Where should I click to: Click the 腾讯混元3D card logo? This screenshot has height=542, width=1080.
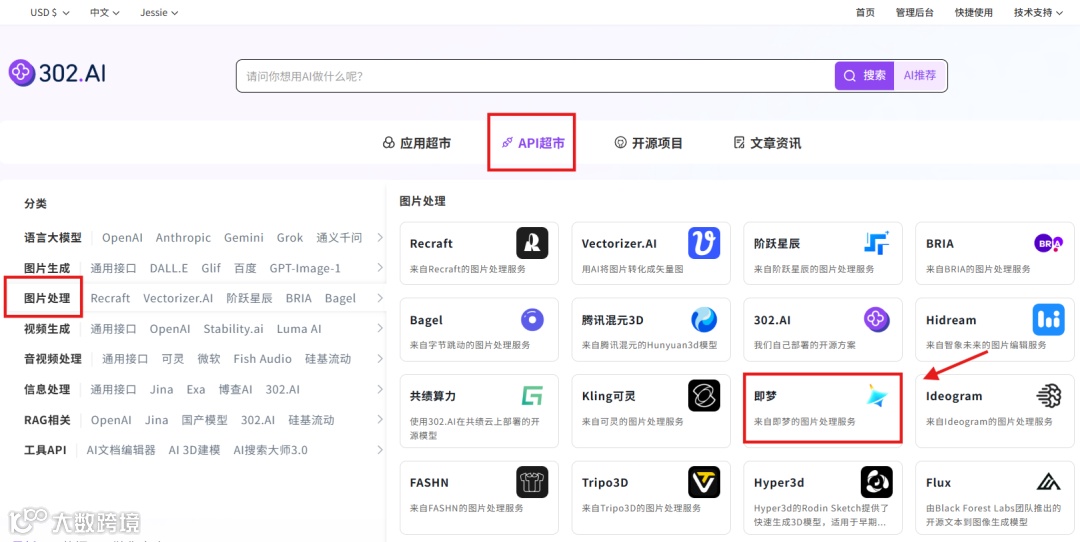tap(704, 320)
